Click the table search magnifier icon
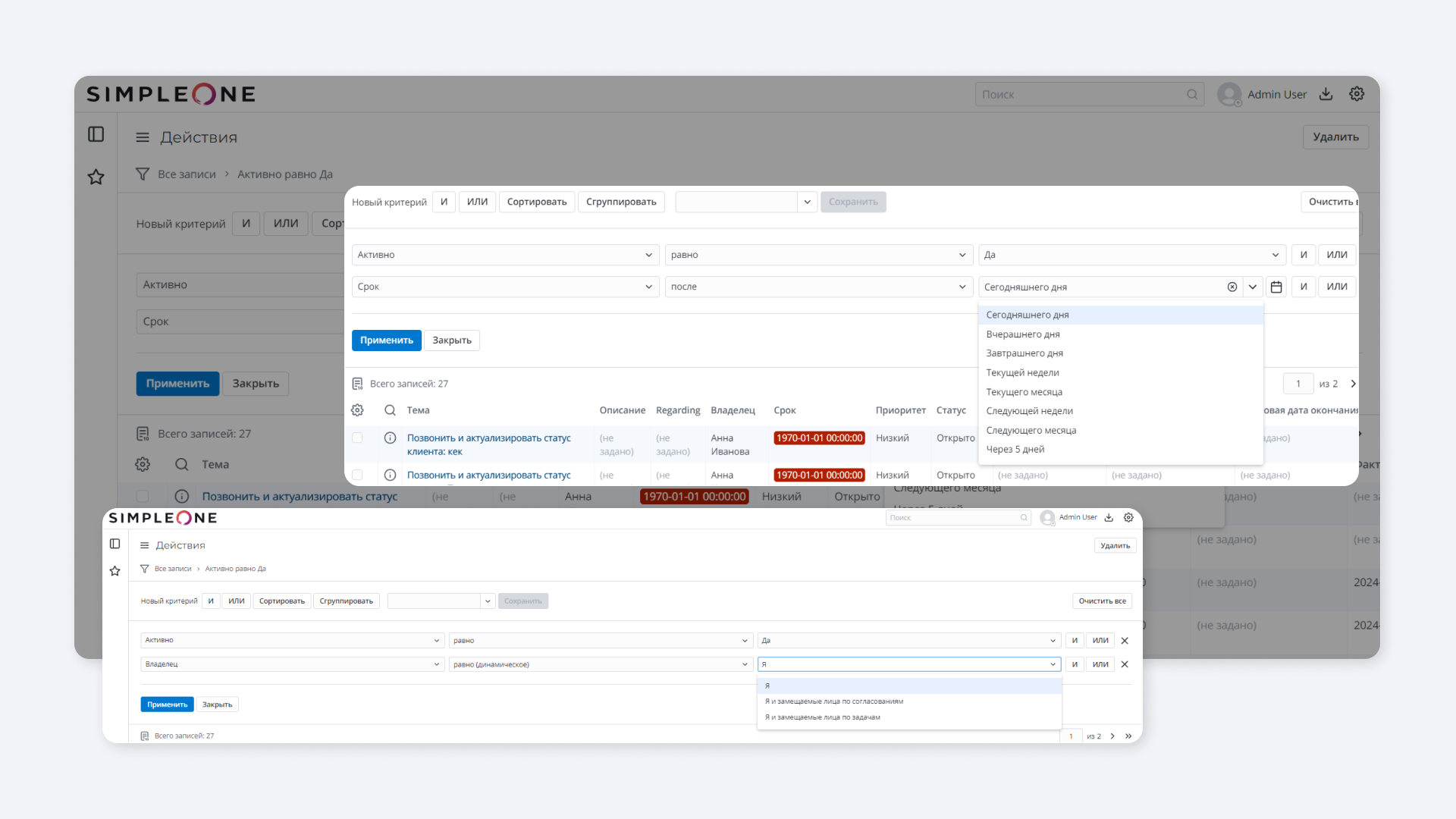 click(x=390, y=410)
